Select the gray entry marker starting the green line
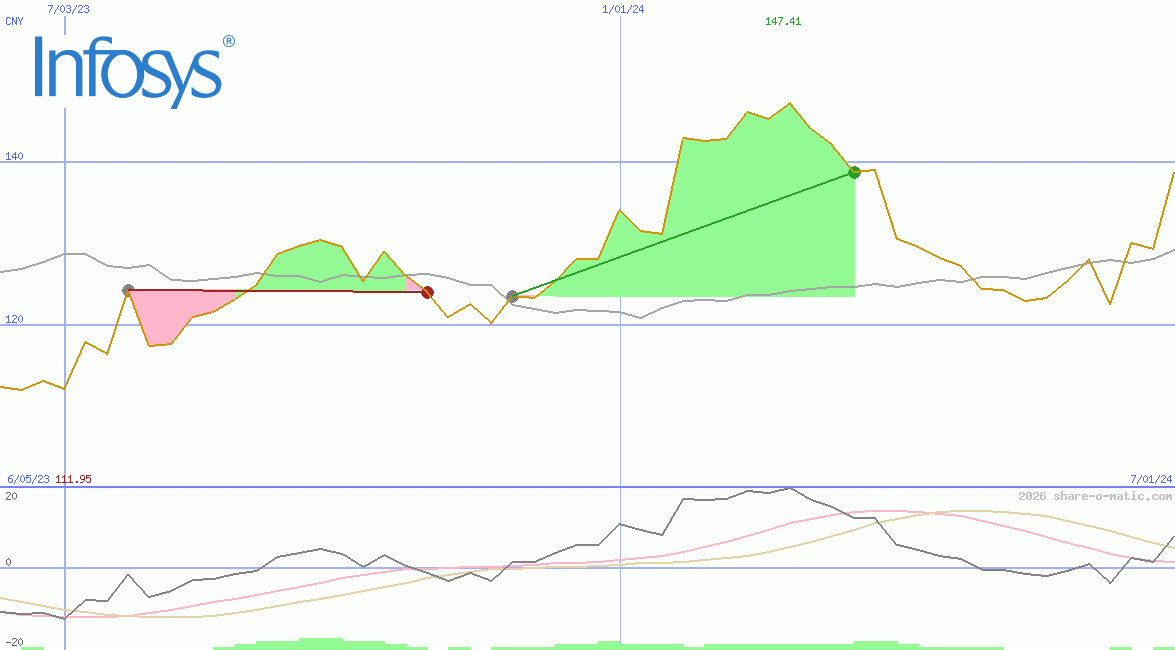 (x=513, y=297)
